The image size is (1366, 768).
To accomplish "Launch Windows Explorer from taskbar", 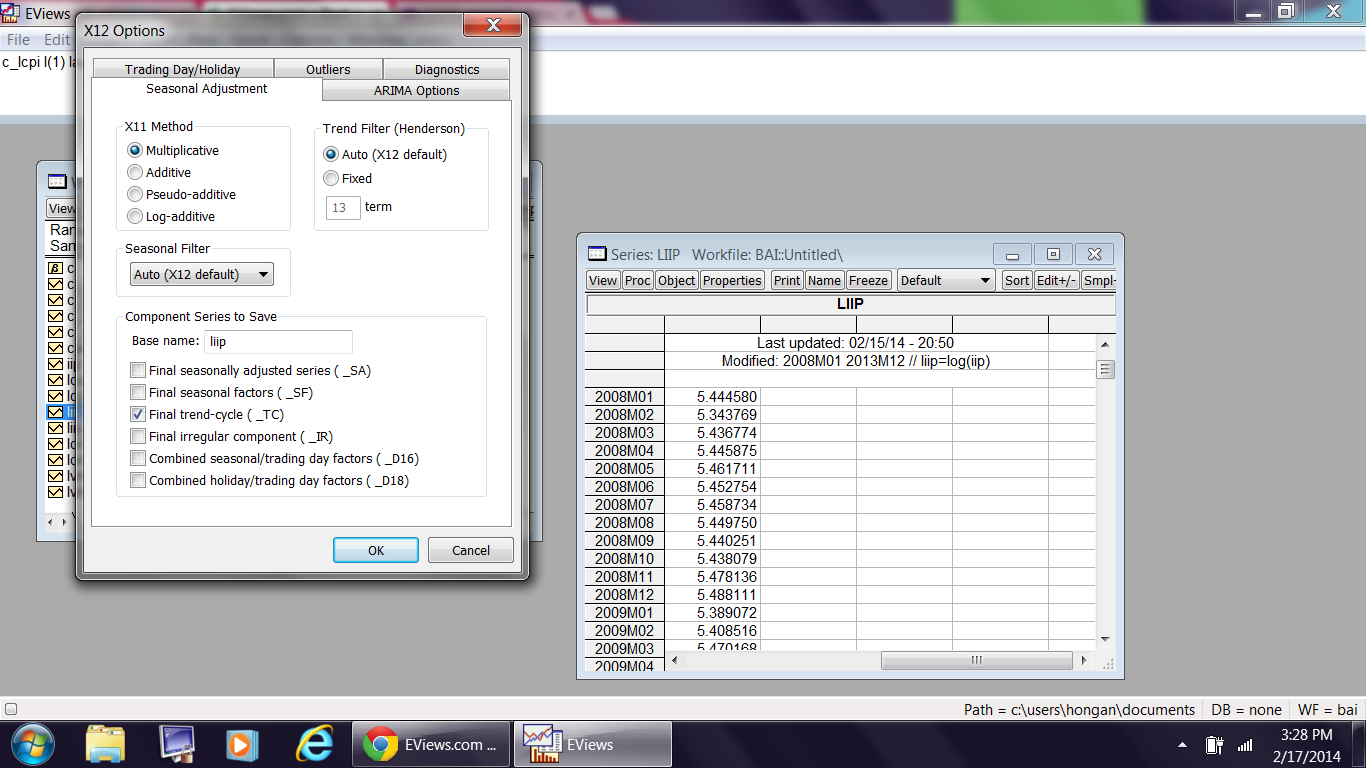I will [x=105, y=744].
